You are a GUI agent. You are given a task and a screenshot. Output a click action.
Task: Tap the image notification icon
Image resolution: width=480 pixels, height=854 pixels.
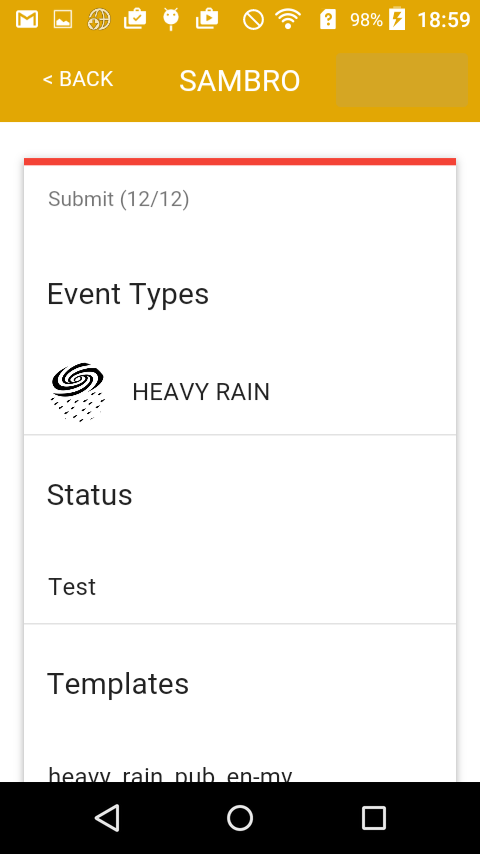click(x=63, y=20)
